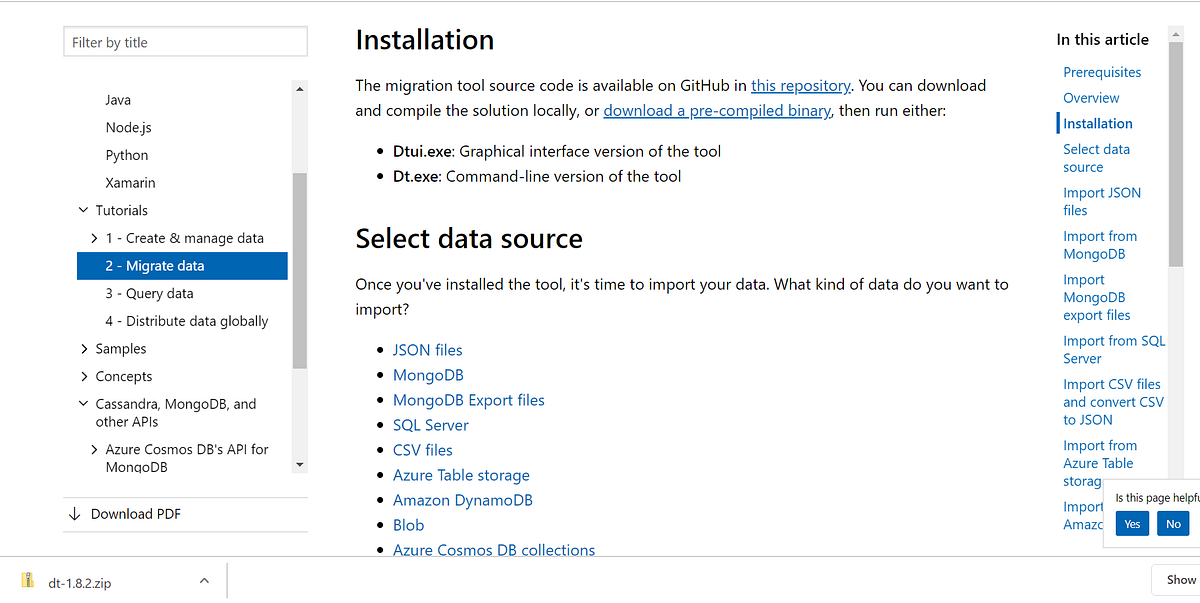Open the CSV files link

click(x=423, y=450)
